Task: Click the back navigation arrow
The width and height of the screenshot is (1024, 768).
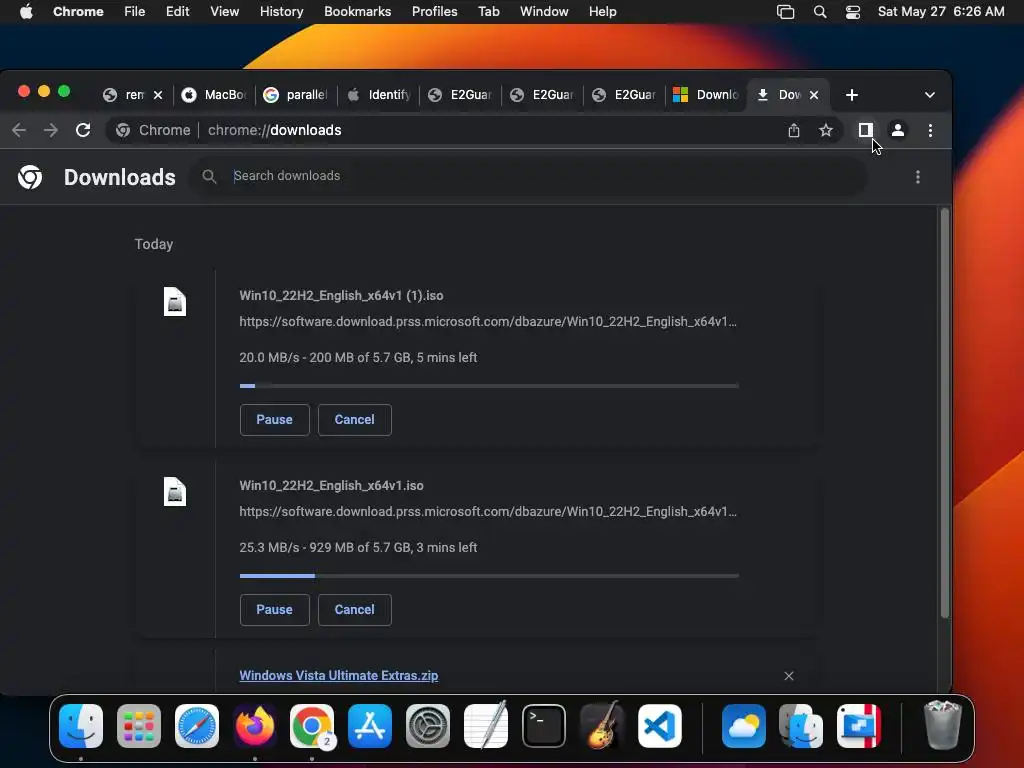Action: point(19,130)
